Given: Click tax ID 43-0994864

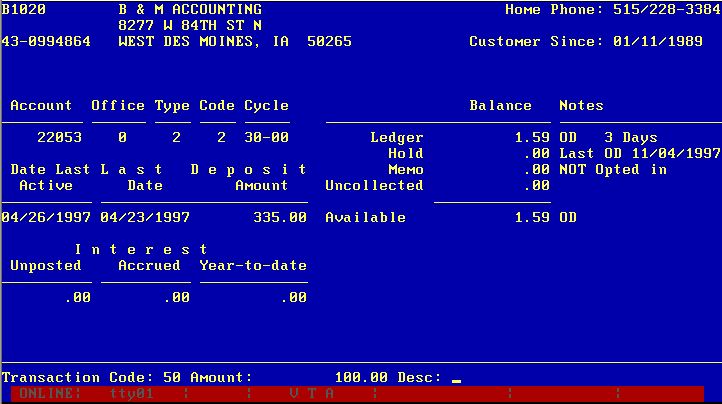Looking at the screenshot, I should pos(46,41).
